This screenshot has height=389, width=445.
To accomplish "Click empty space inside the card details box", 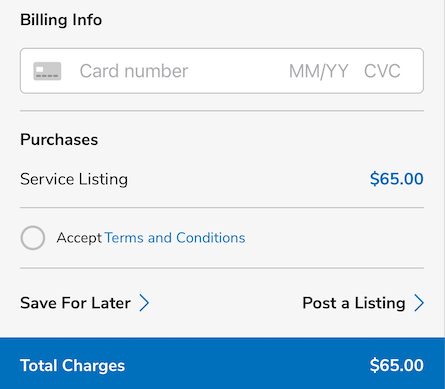I will tap(238, 71).
